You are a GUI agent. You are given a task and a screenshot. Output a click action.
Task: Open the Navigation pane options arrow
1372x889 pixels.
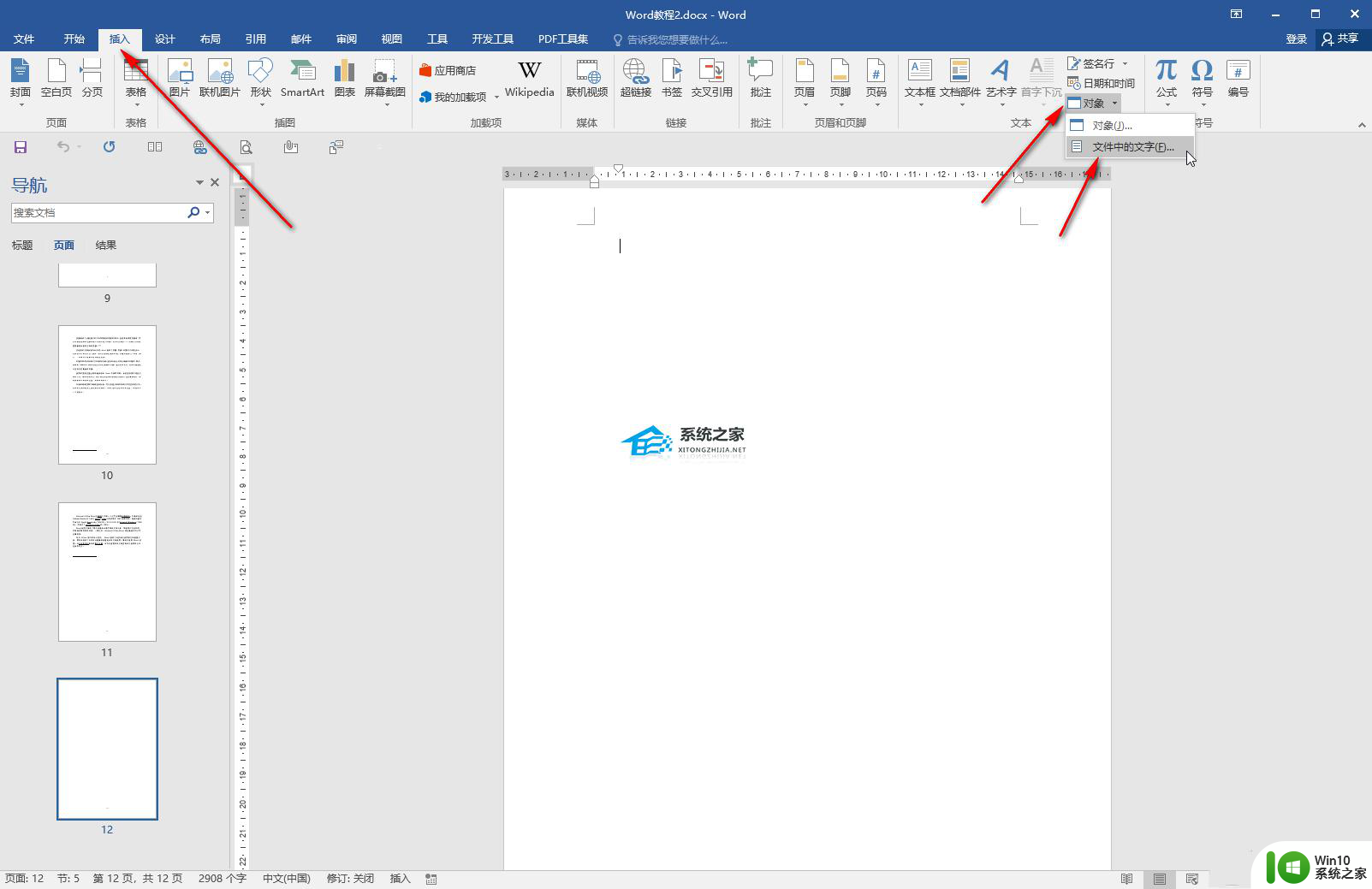(x=199, y=182)
